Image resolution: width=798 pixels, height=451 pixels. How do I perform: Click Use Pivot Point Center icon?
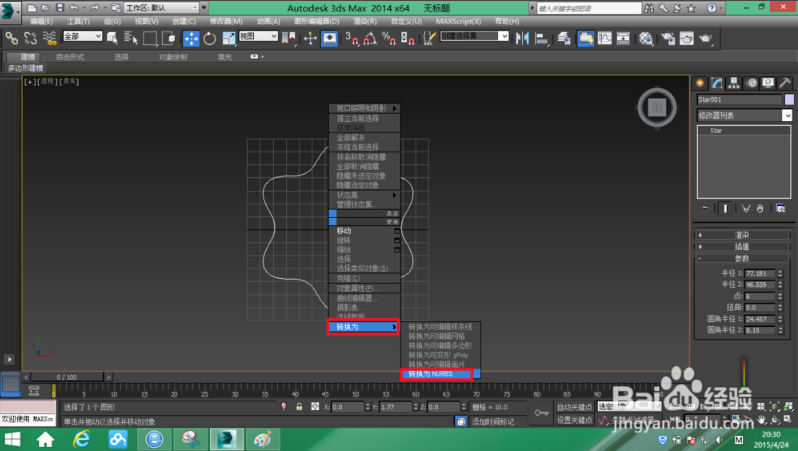point(289,38)
